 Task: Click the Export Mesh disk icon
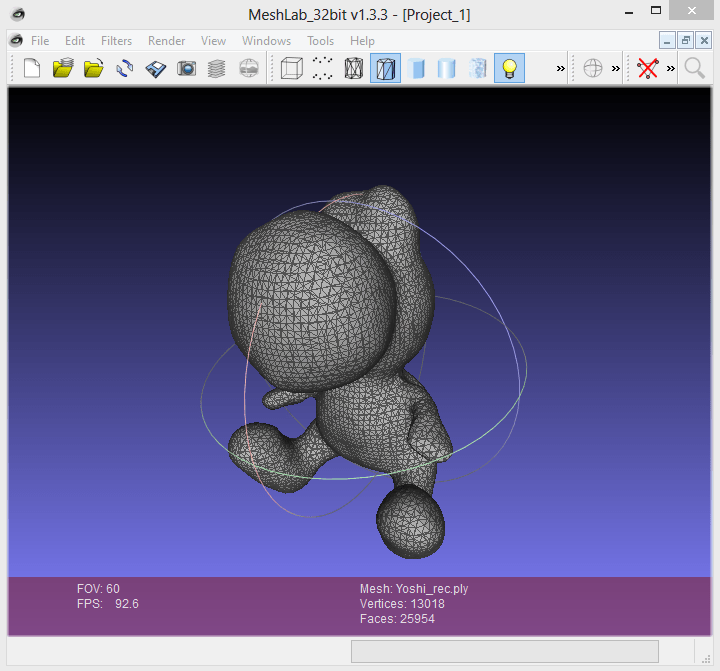156,69
